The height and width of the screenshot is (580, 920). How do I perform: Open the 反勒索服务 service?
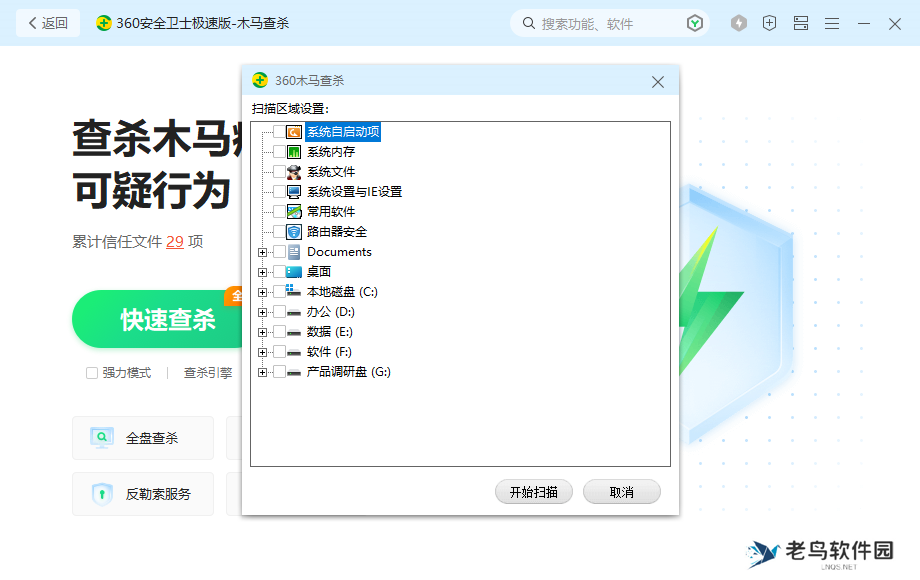[143, 494]
